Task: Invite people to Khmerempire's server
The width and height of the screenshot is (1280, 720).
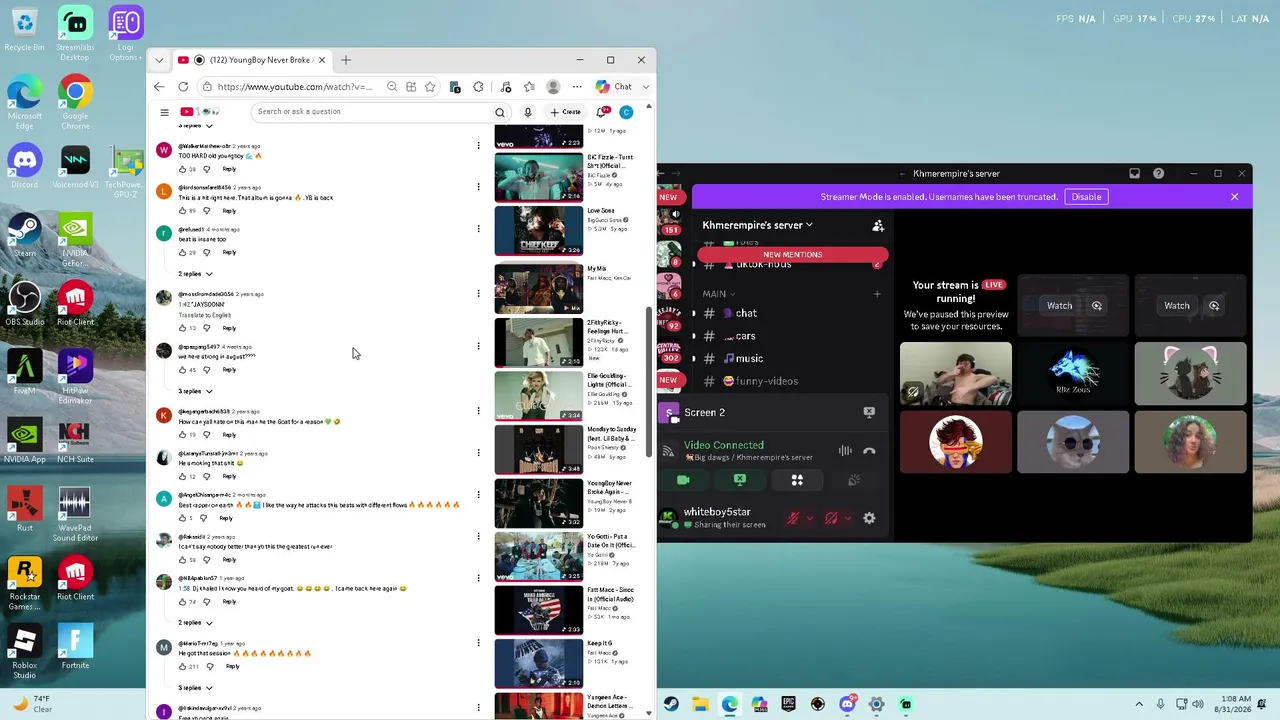Action: click(878, 226)
